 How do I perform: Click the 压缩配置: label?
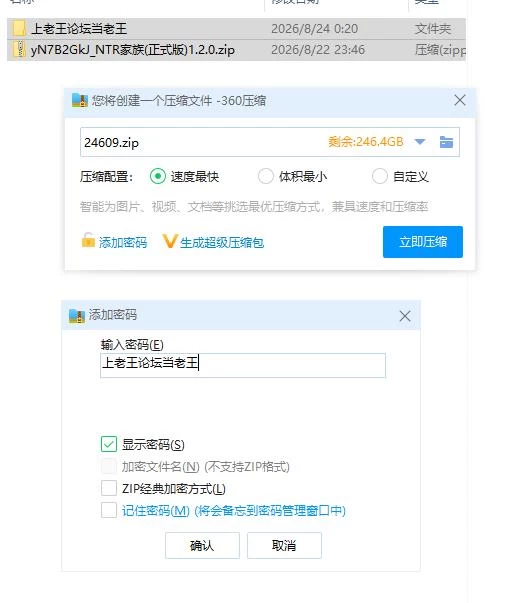pyautogui.click(x=107, y=177)
